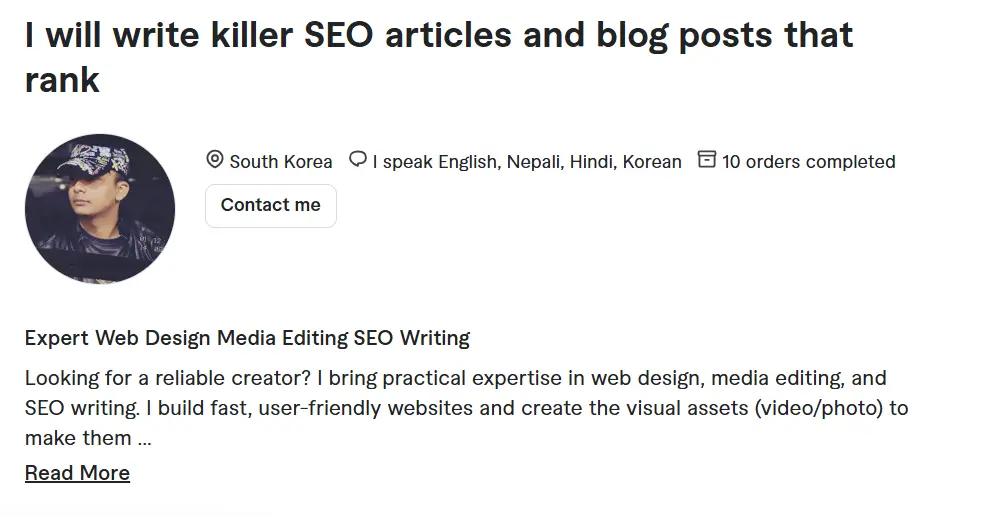Image resolution: width=995 pixels, height=517 pixels.
Task: Click the 10 orders completed text
Action: pyautogui.click(x=808, y=162)
